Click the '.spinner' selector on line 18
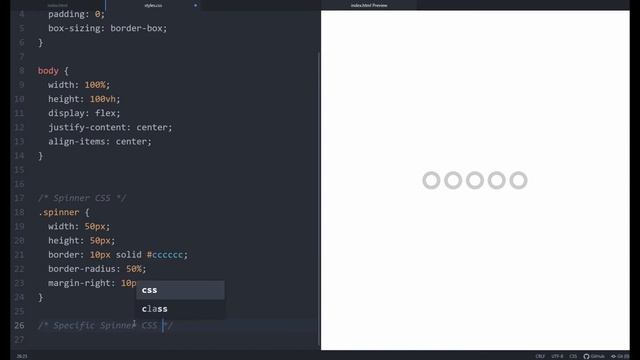The image size is (640, 360). click(x=58, y=212)
